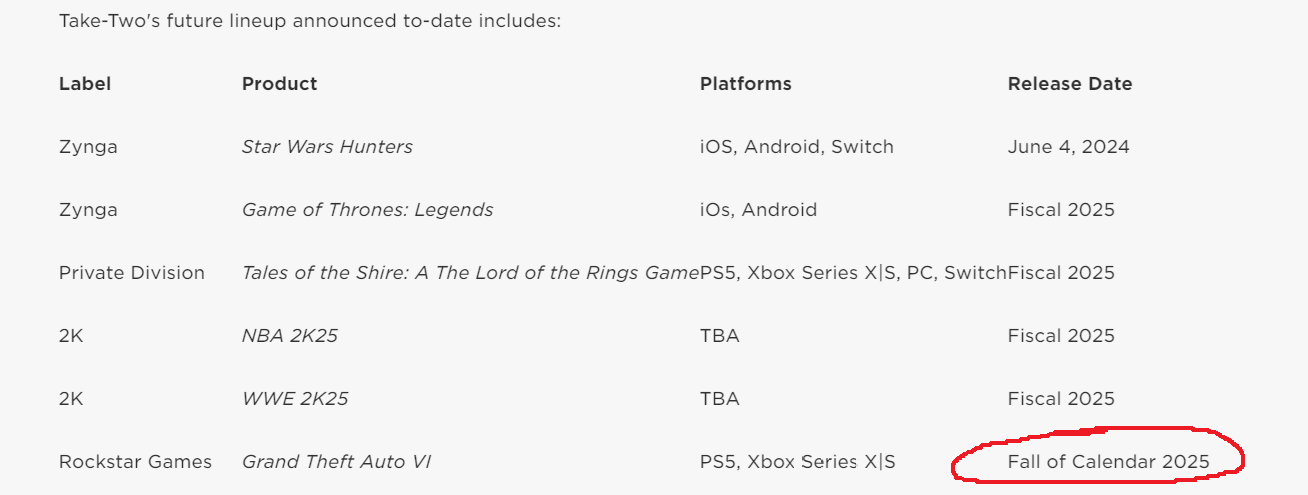Click the June 4, 2024 release date
The image size is (1308, 495).
tap(1068, 147)
